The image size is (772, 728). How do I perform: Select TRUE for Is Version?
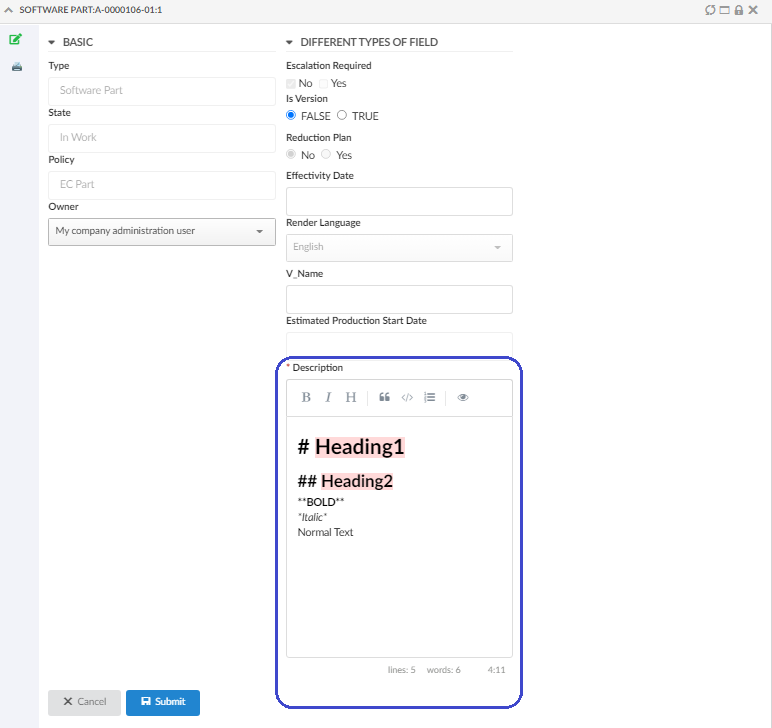pyautogui.click(x=342, y=116)
